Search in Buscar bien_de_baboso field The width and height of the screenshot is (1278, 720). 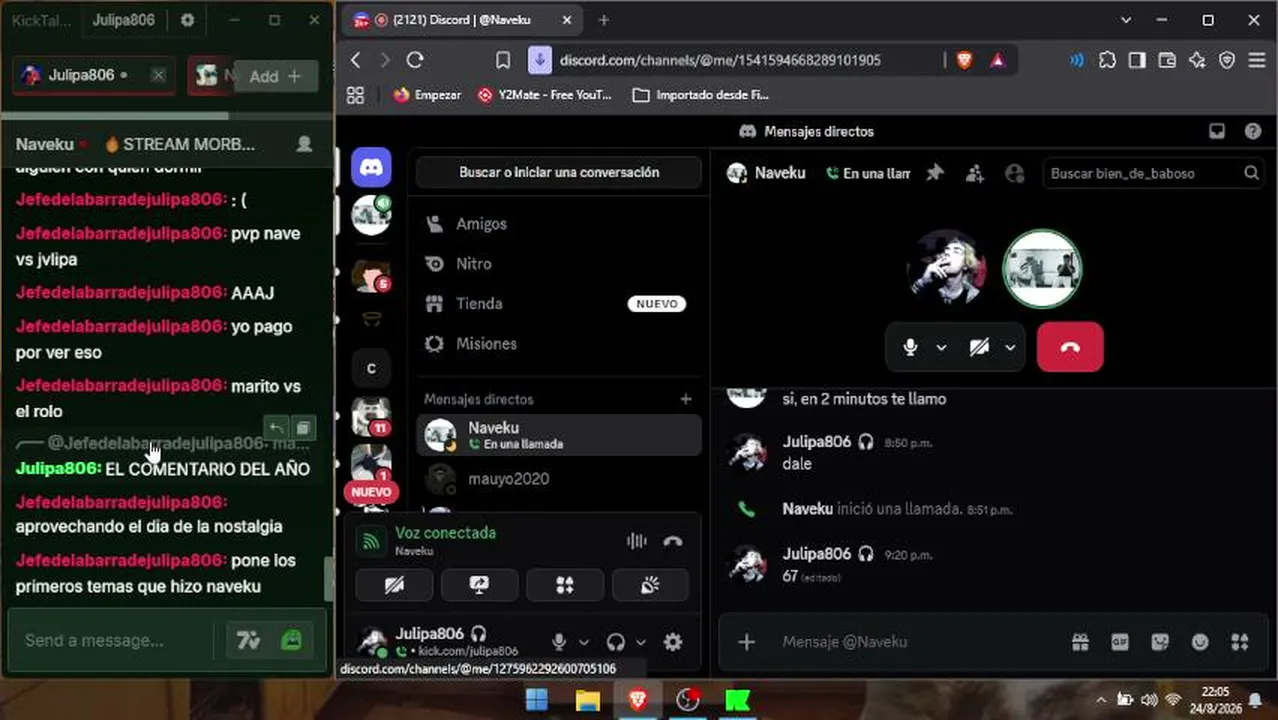tap(1152, 173)
